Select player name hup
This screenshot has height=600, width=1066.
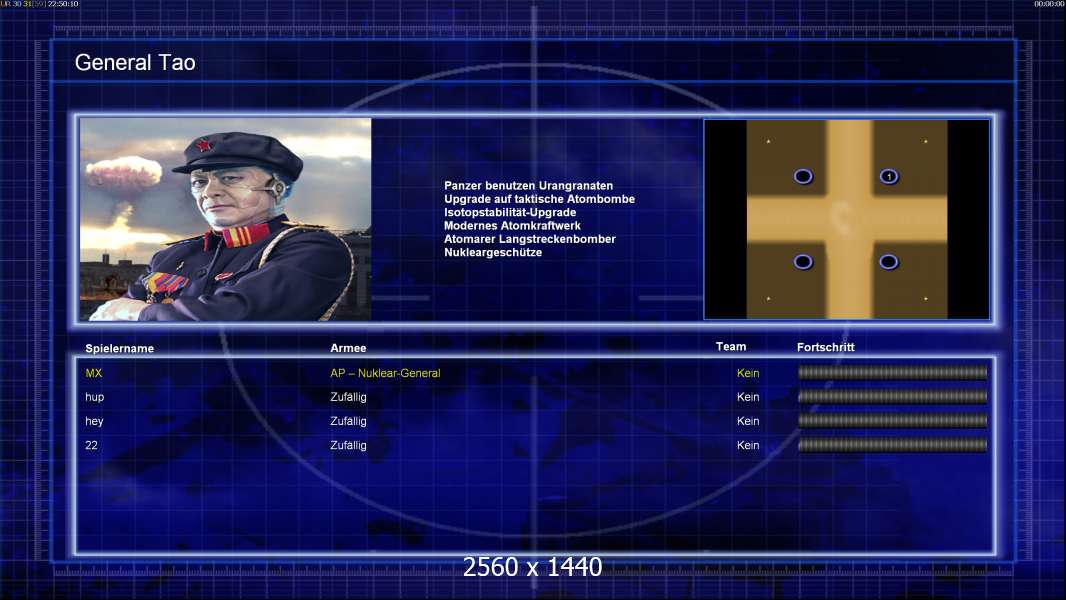coord(94,397)
